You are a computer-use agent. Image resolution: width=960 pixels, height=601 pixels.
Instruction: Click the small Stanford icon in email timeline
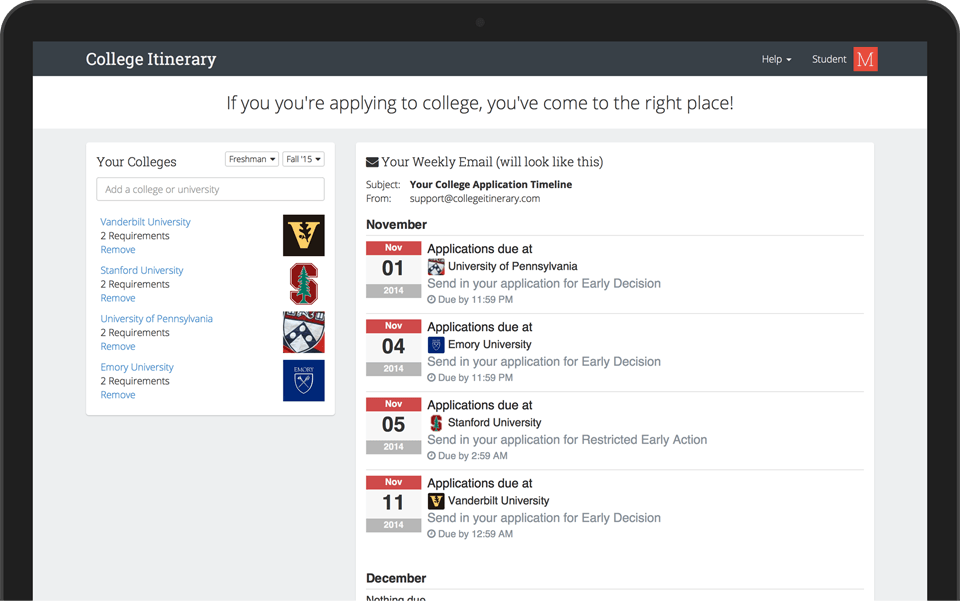[x=436, y=423]
